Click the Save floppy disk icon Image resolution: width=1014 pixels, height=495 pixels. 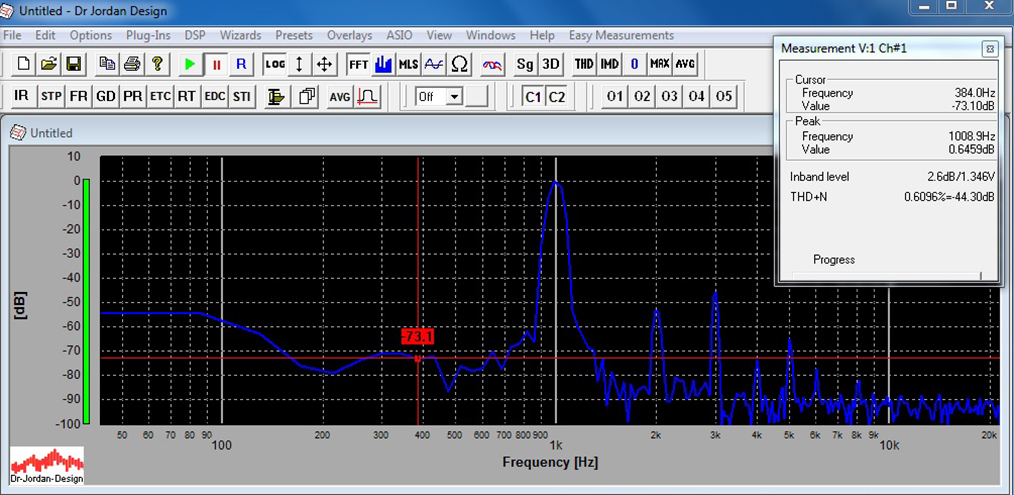tap(73, 64)
